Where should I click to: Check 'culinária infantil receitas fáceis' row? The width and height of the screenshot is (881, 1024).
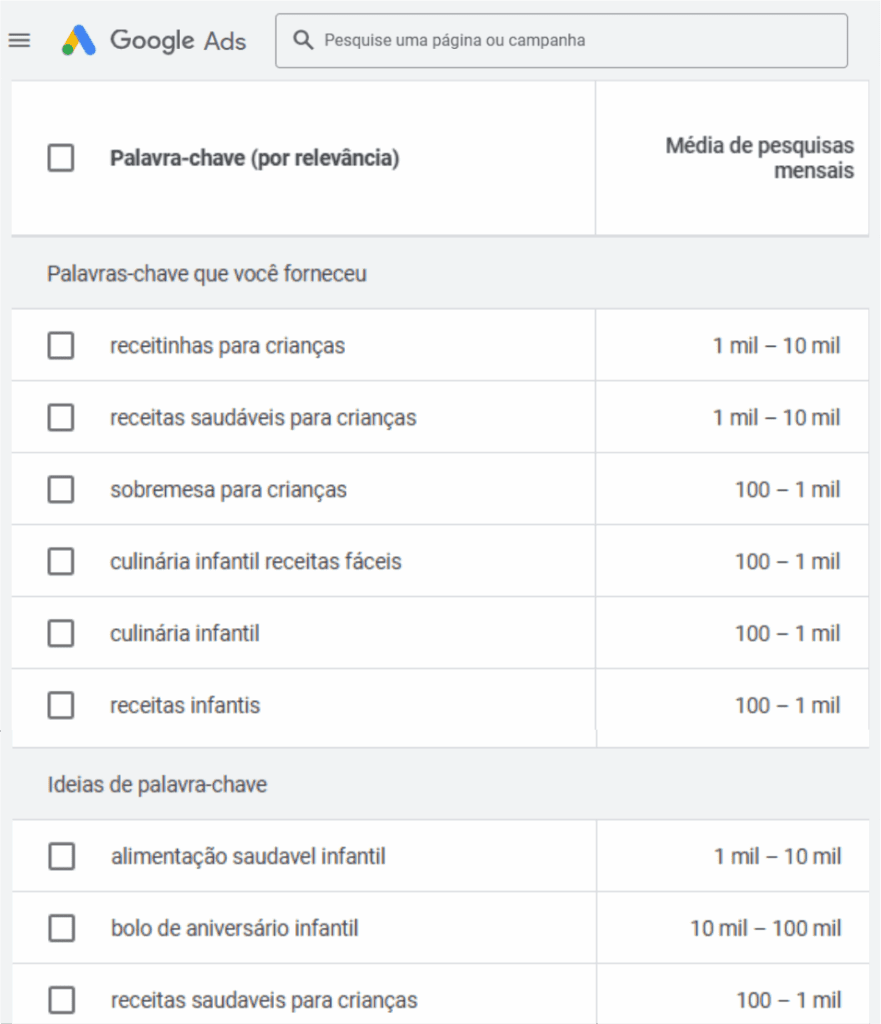(61, 562)
